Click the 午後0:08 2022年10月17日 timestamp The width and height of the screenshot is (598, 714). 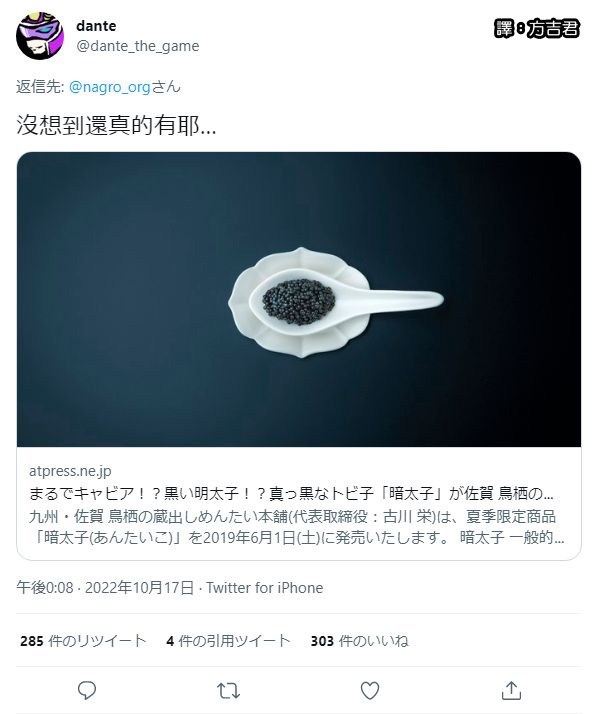pos(105,587)
